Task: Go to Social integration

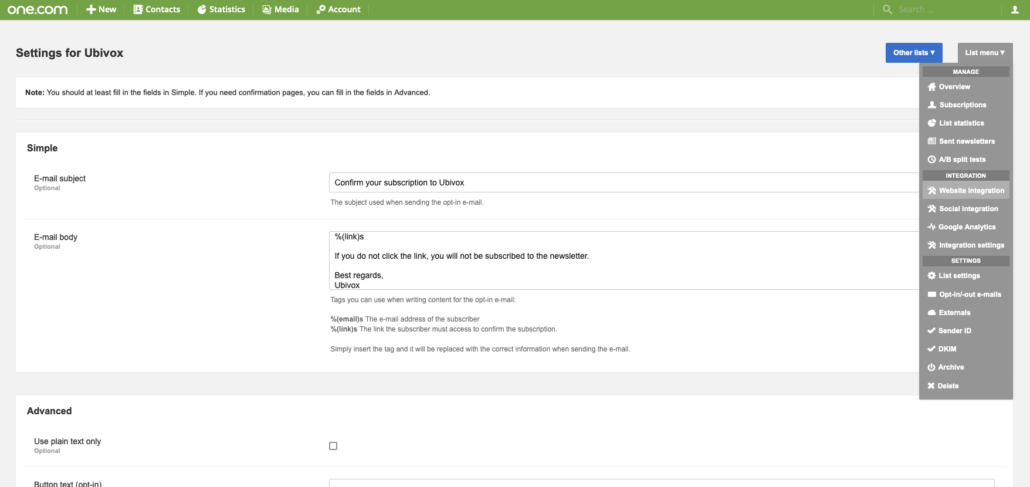Action: [966, 209]
